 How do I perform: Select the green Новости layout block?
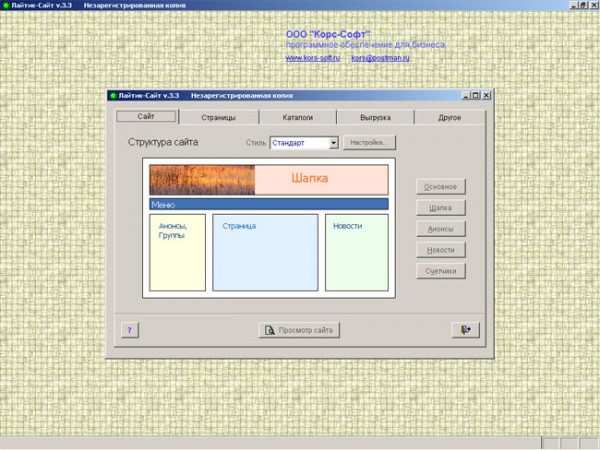[357, 253]
